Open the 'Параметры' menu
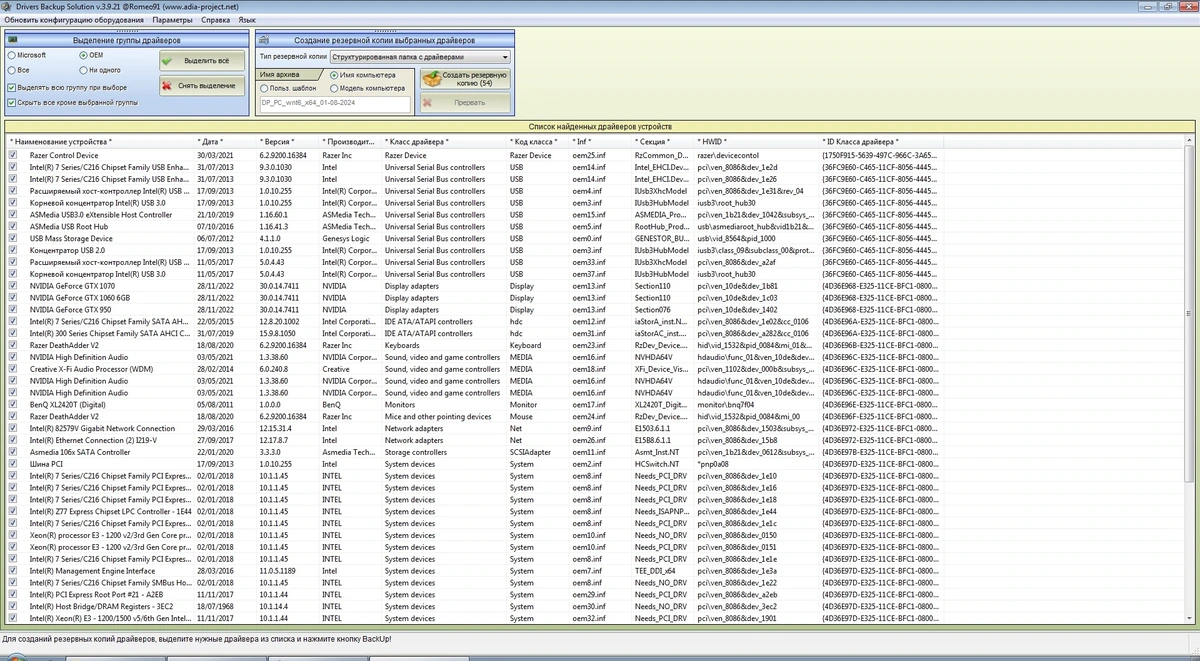 click(173, 20)
